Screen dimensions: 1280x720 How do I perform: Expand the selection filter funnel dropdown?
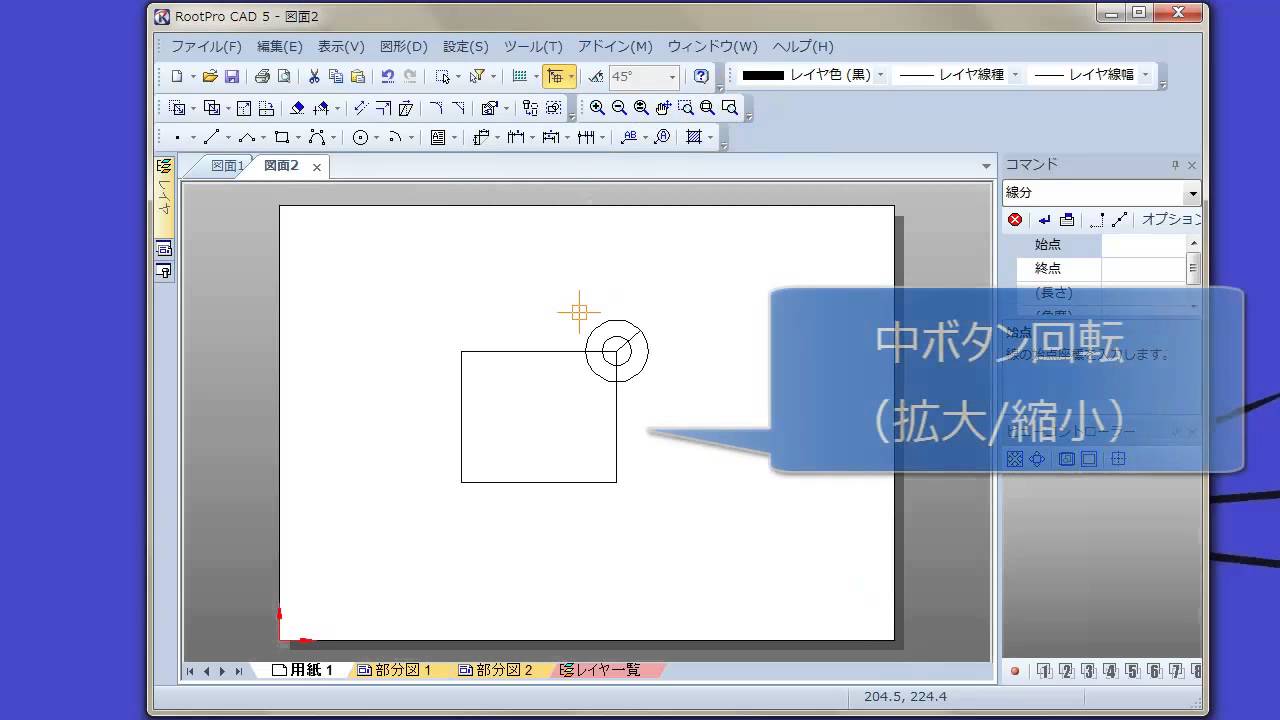point(493,76)
